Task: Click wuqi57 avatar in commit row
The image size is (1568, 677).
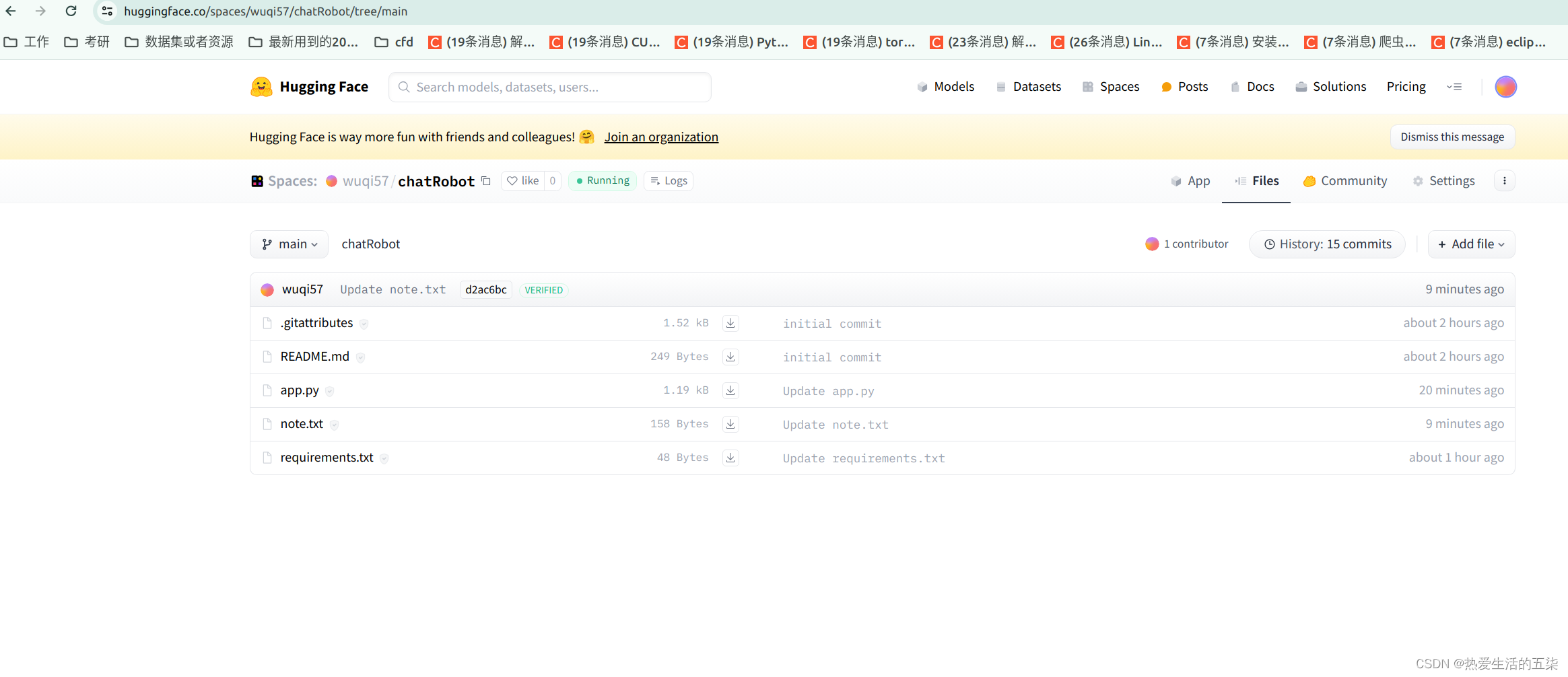Action: tap(267, 289)
